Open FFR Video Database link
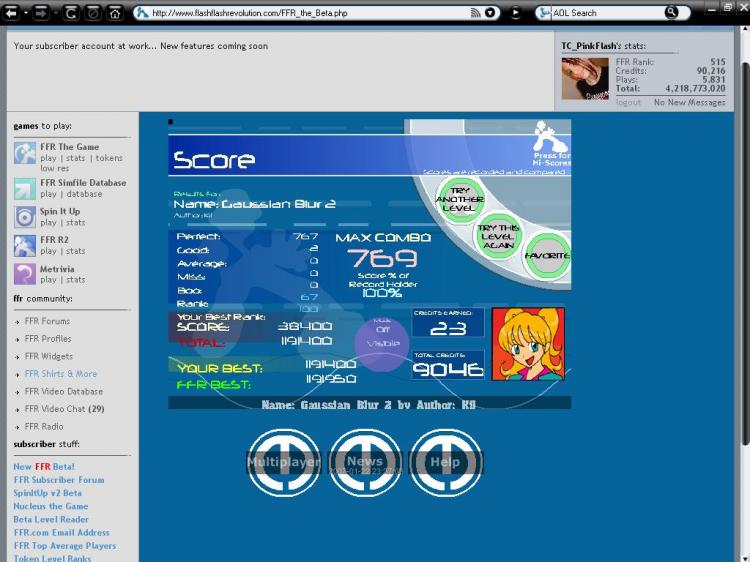This screenshot has height=562, width=750. [64, 391]
